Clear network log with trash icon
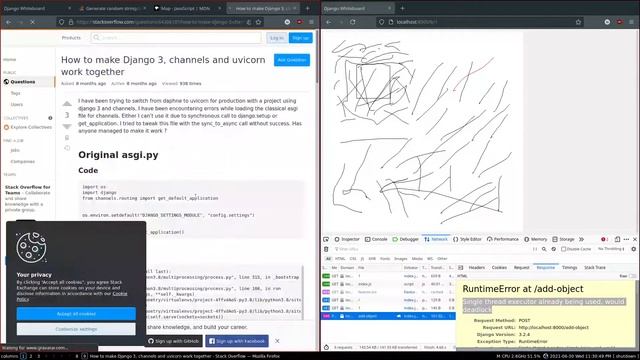The width and height of the screenshot is (640, 360). coord(326,249)
